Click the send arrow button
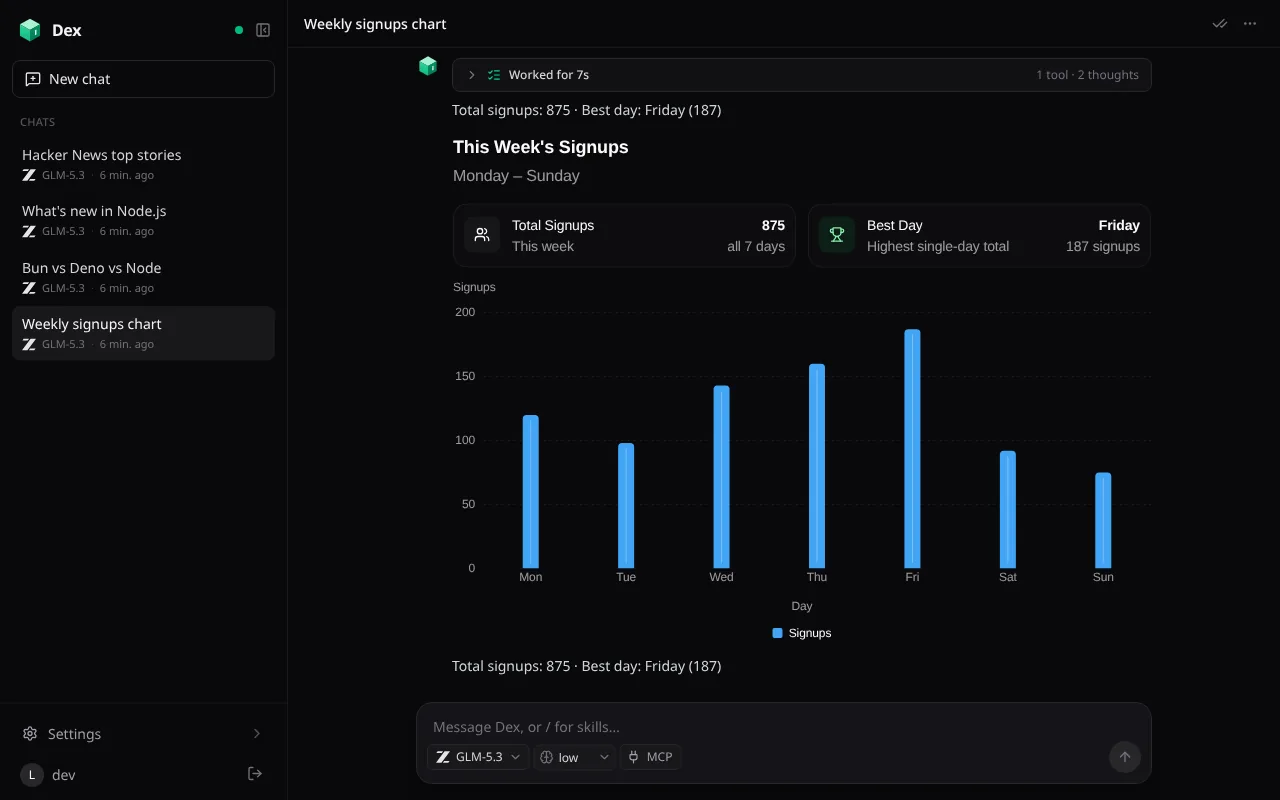 [x=1125, y=757]
